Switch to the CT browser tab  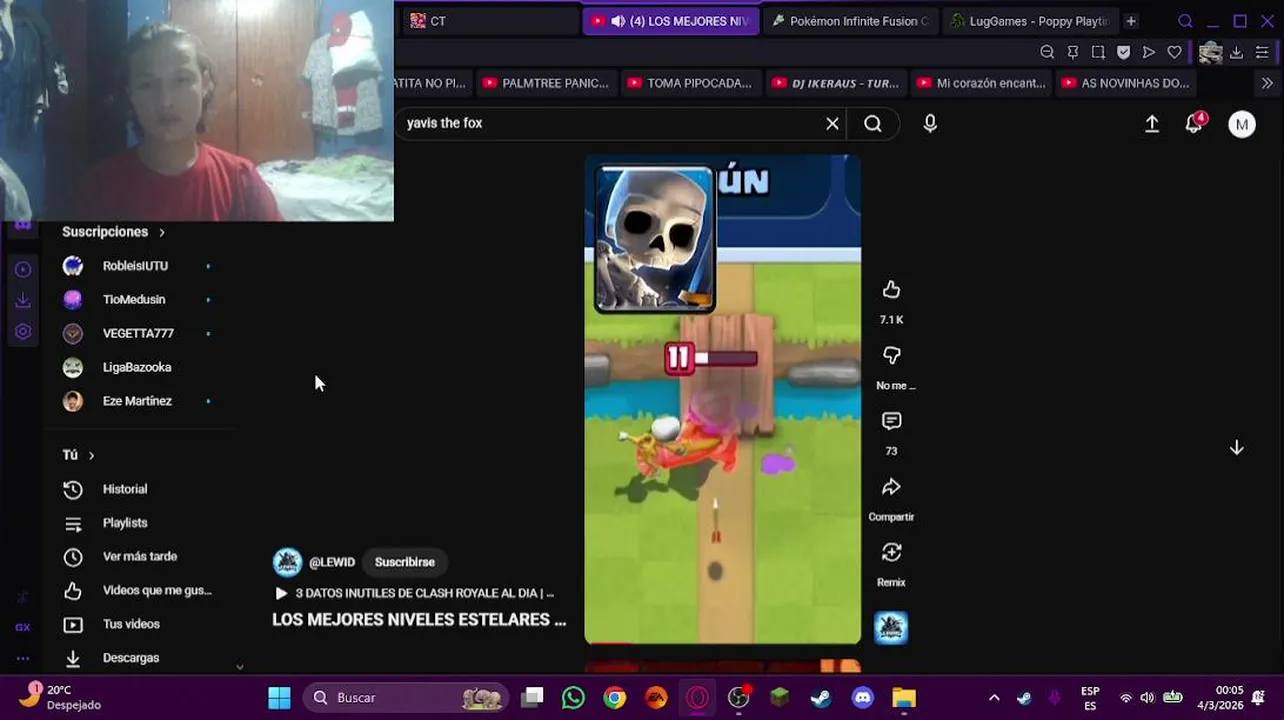[489, 21]
